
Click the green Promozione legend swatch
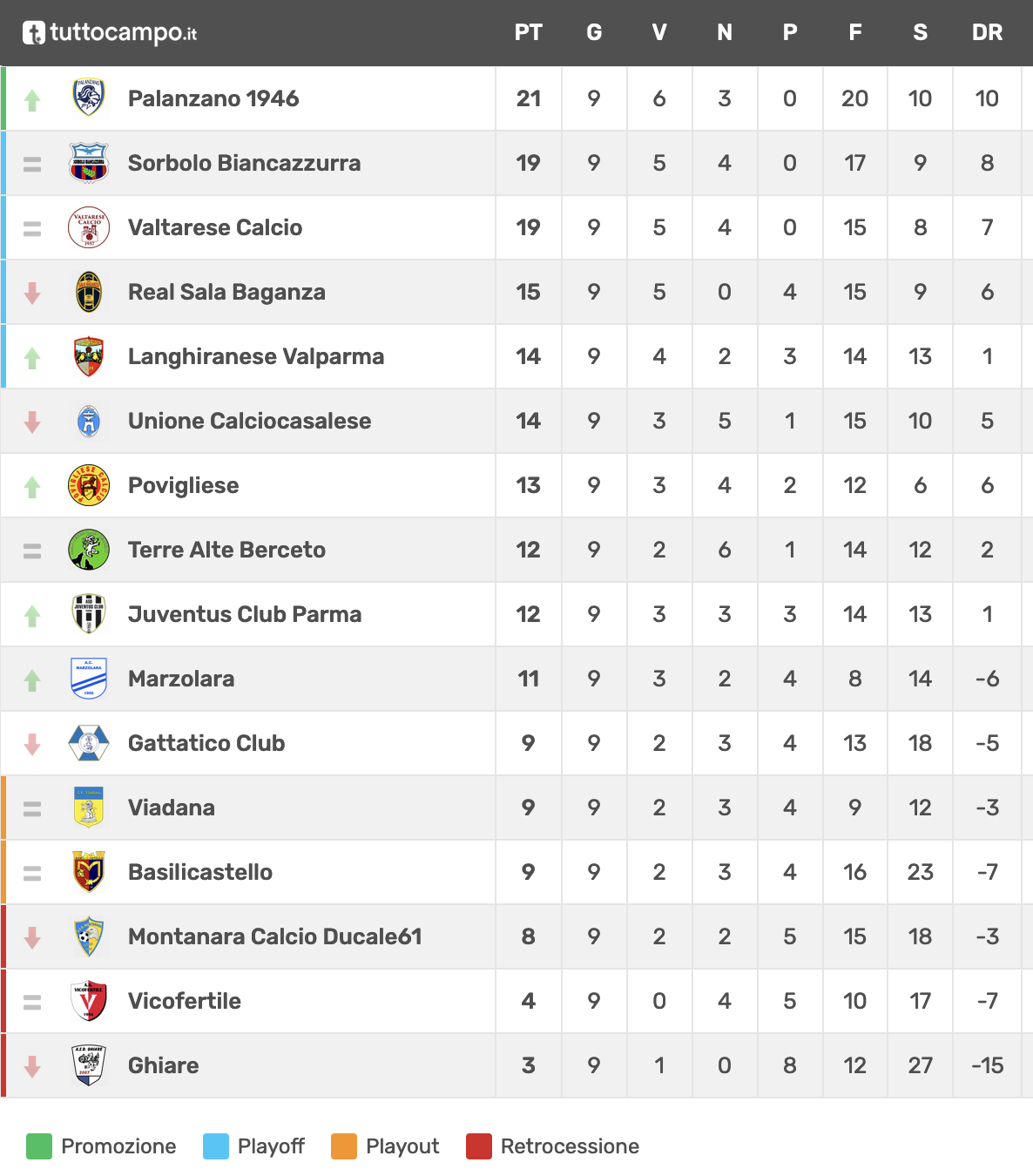(39, 1146)
